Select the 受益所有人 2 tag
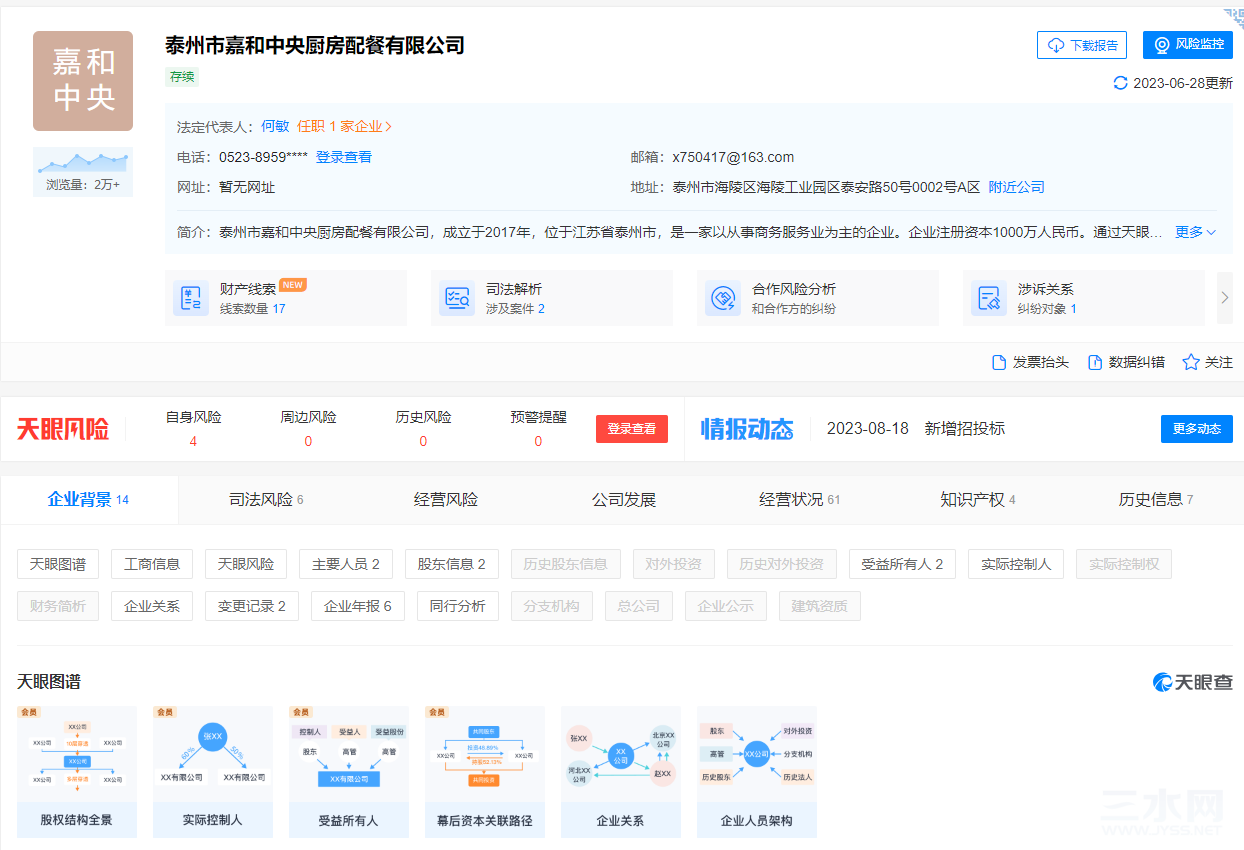The height and width of the screenshot is (850, 1244). pos(902,564)
